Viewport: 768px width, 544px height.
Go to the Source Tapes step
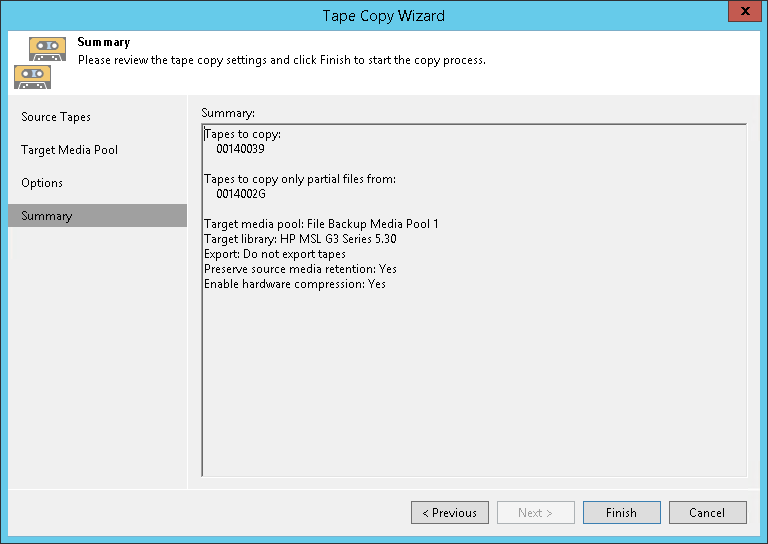click(56, 117)
